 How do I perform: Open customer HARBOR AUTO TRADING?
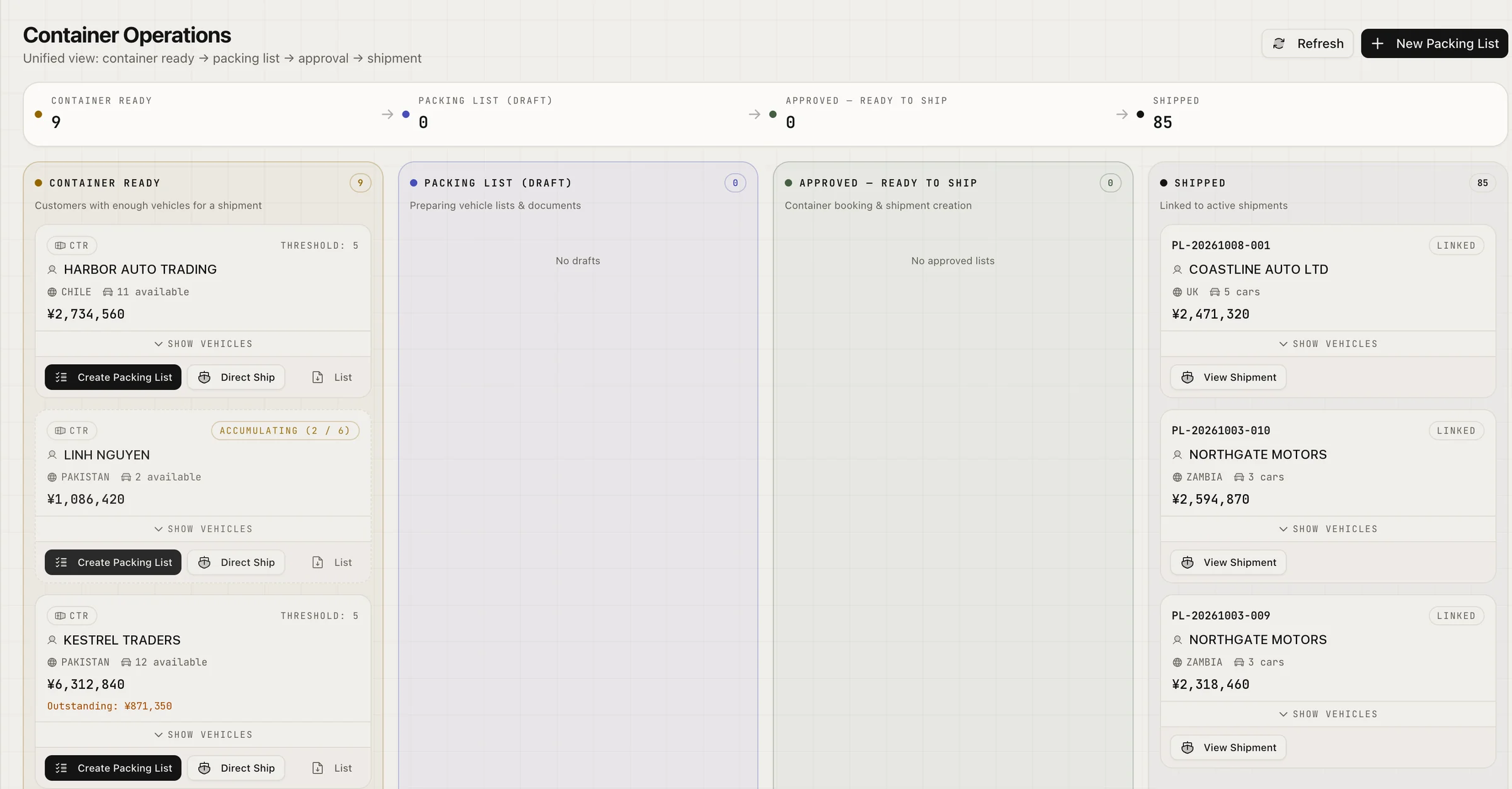[140, 269]
